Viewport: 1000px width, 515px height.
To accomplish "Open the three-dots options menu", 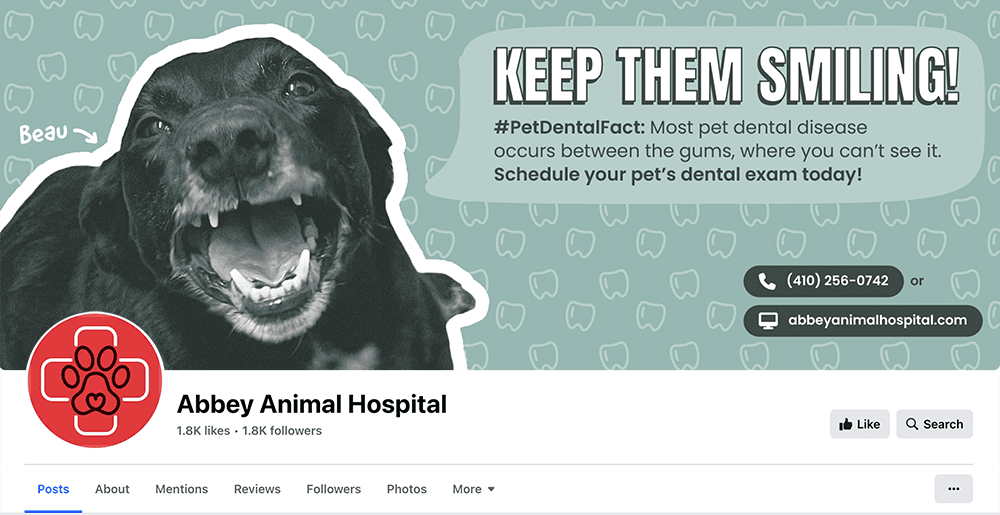I will pos(953,489).
